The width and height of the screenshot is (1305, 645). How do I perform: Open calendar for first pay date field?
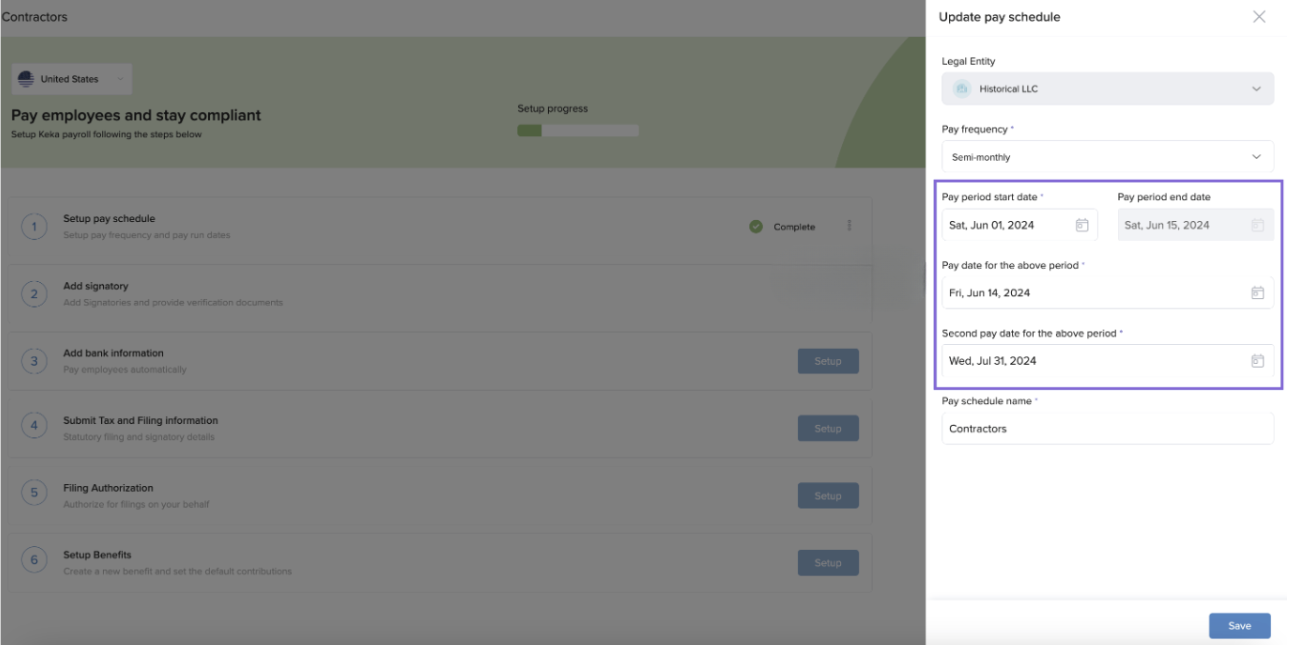click(x=1257, y=293)
